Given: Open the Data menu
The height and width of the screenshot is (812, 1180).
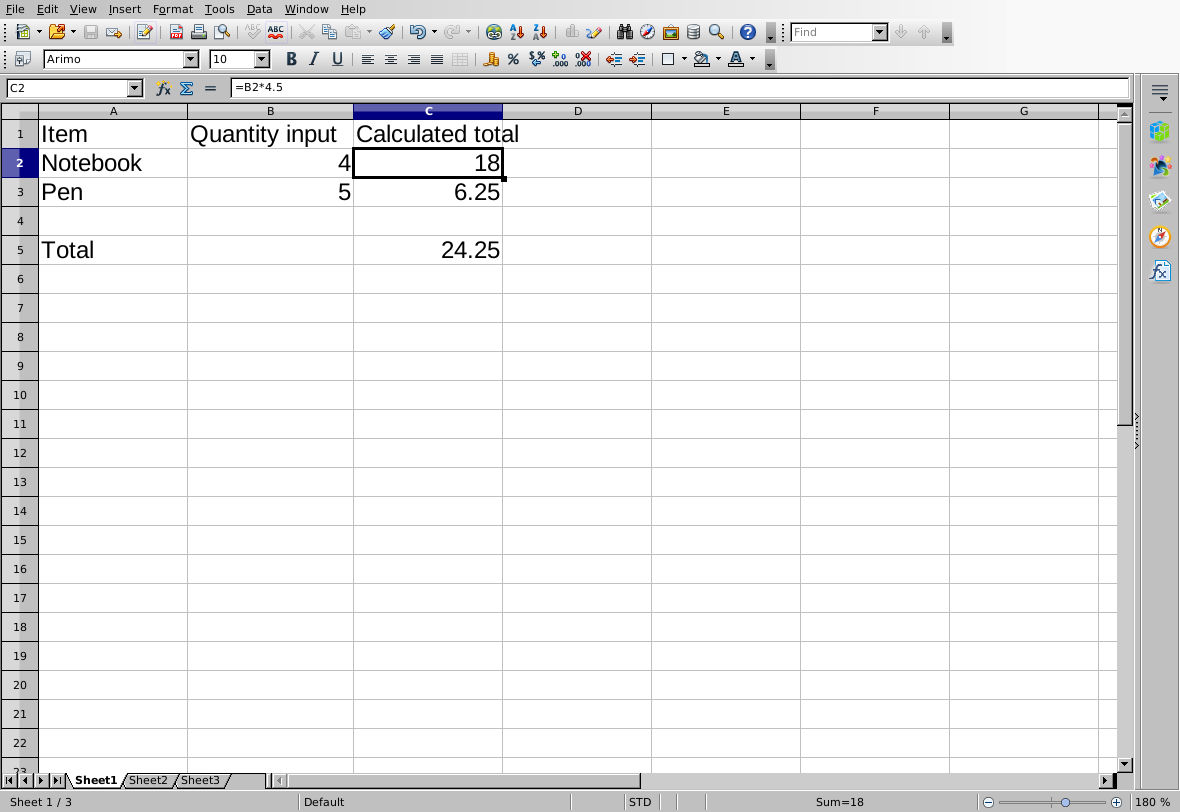Looking at the screenshot, I should (260, 9).
